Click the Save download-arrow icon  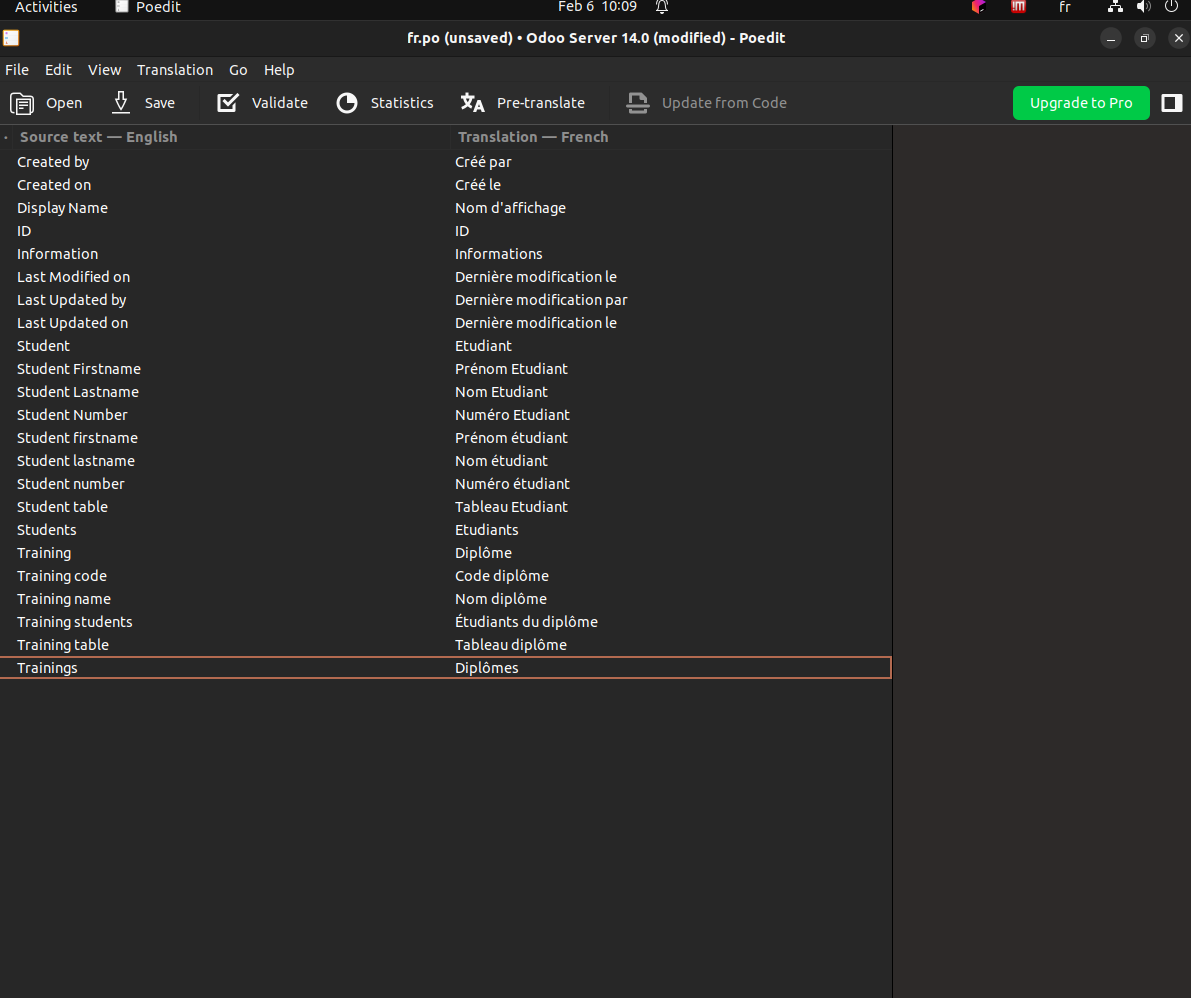[121, 103]
